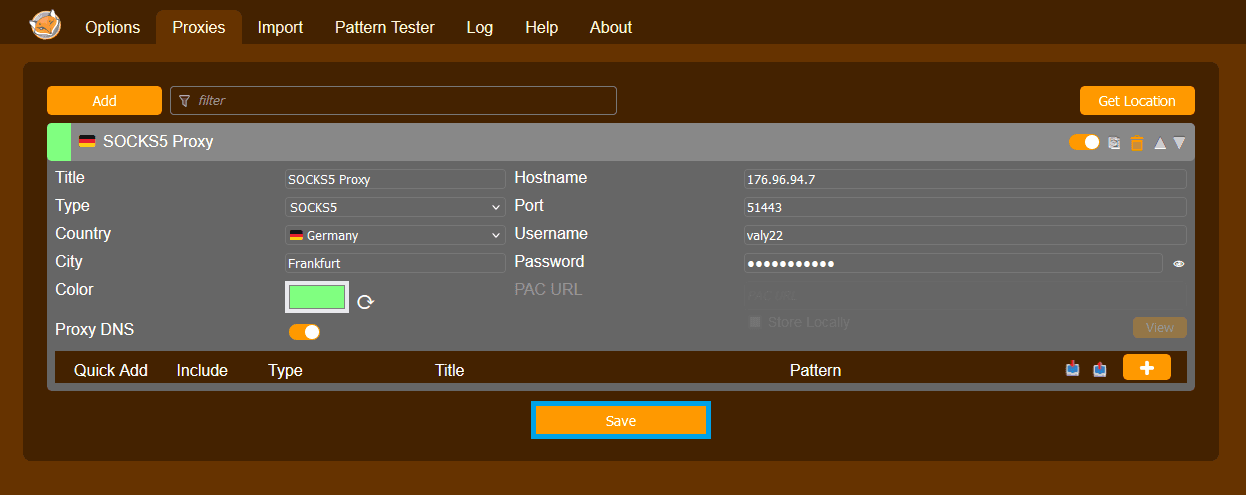Click the Quick Add column label

point(111,370)
